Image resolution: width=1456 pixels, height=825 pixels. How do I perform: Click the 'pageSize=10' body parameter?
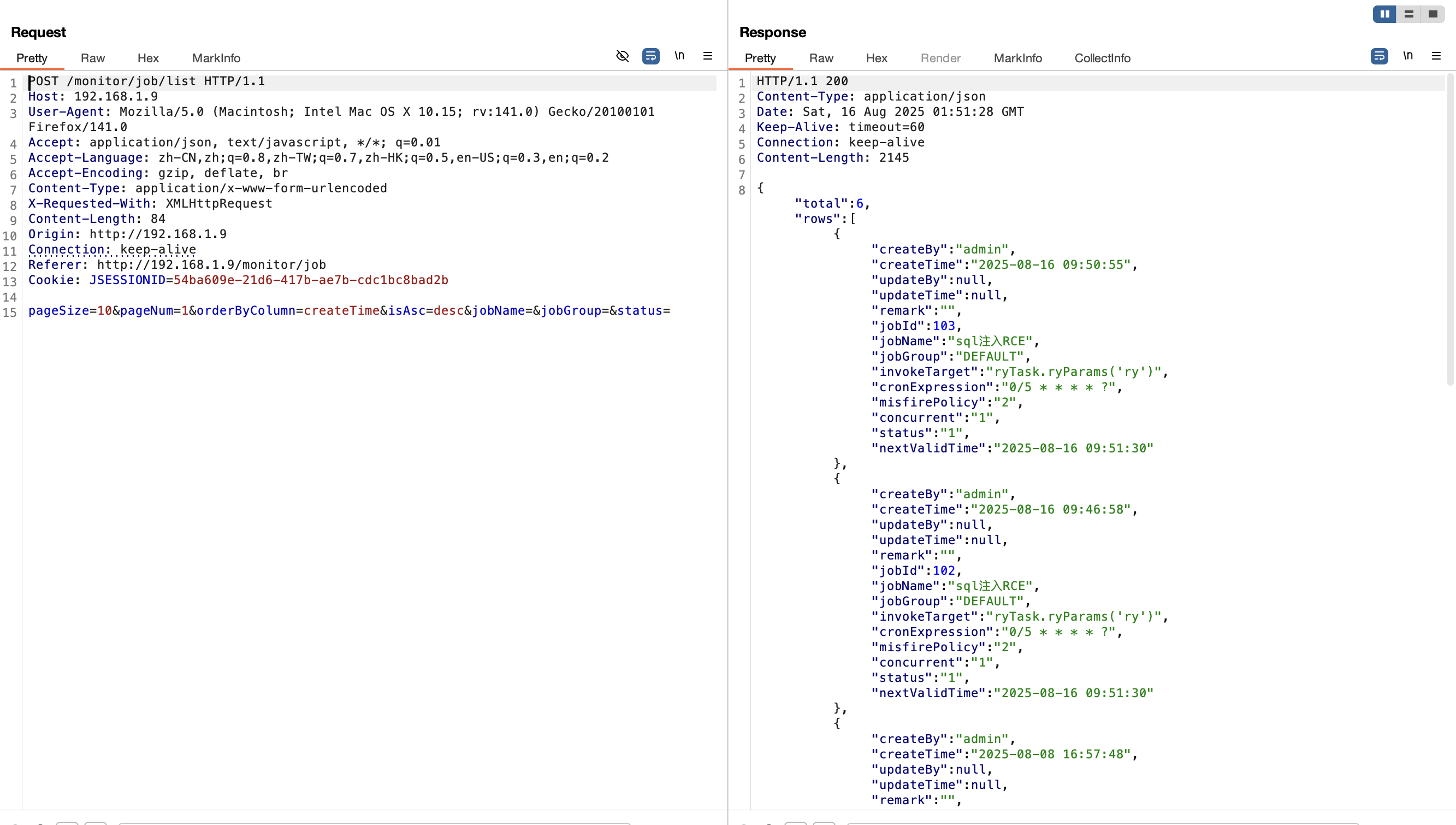[x=70, y=310]
